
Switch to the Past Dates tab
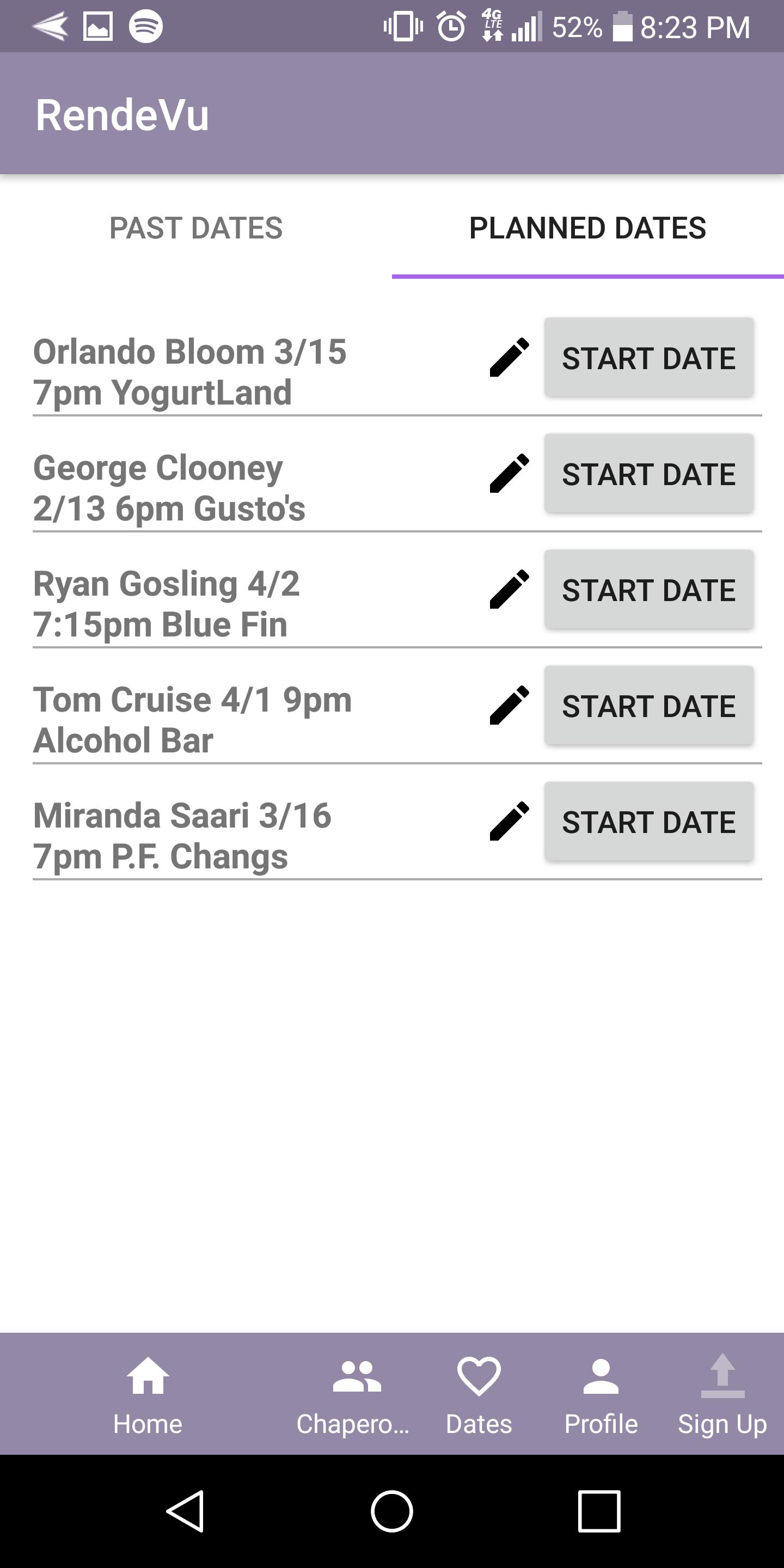(x=196, y=229)
